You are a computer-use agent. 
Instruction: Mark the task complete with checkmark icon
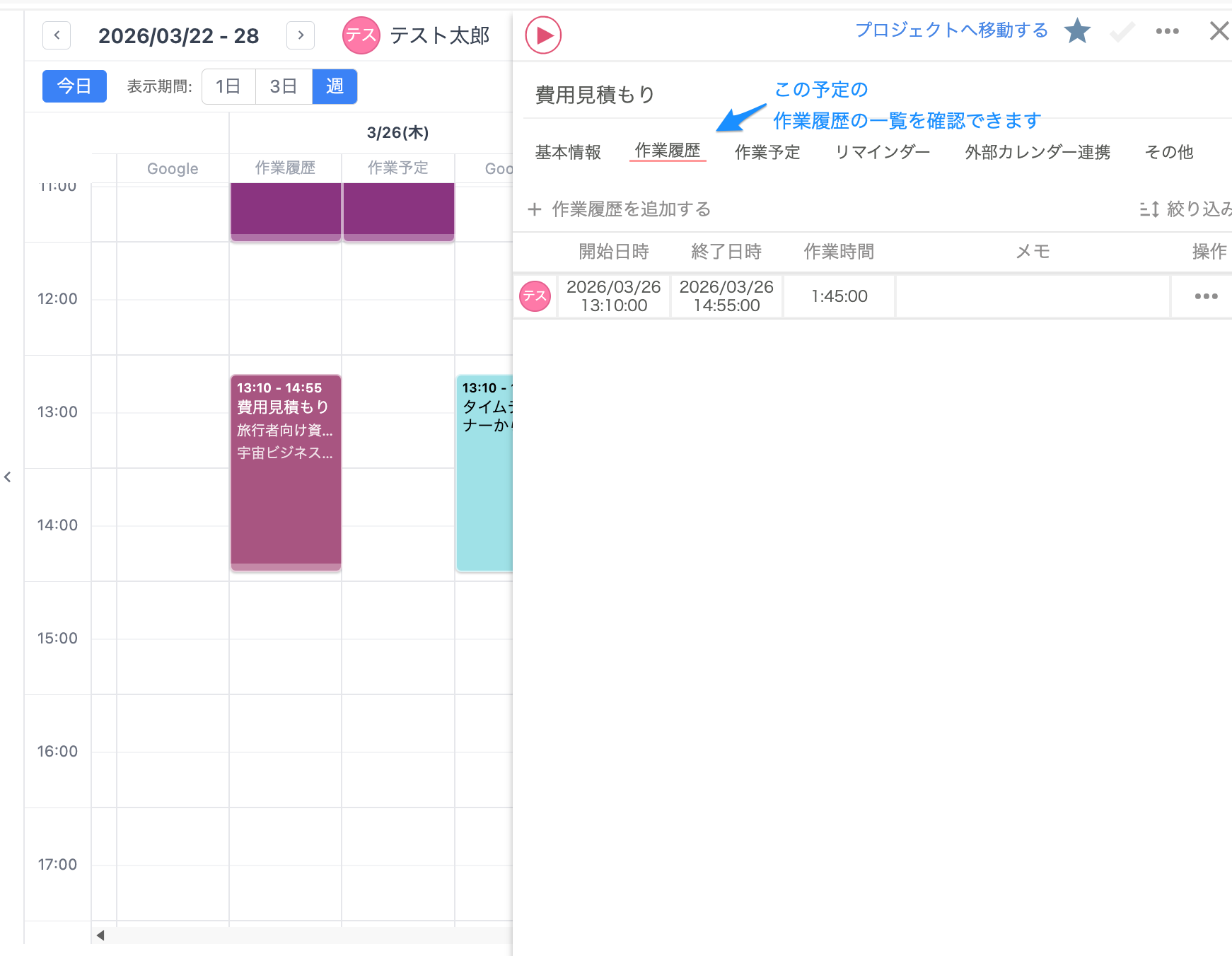coord(1122,31)
